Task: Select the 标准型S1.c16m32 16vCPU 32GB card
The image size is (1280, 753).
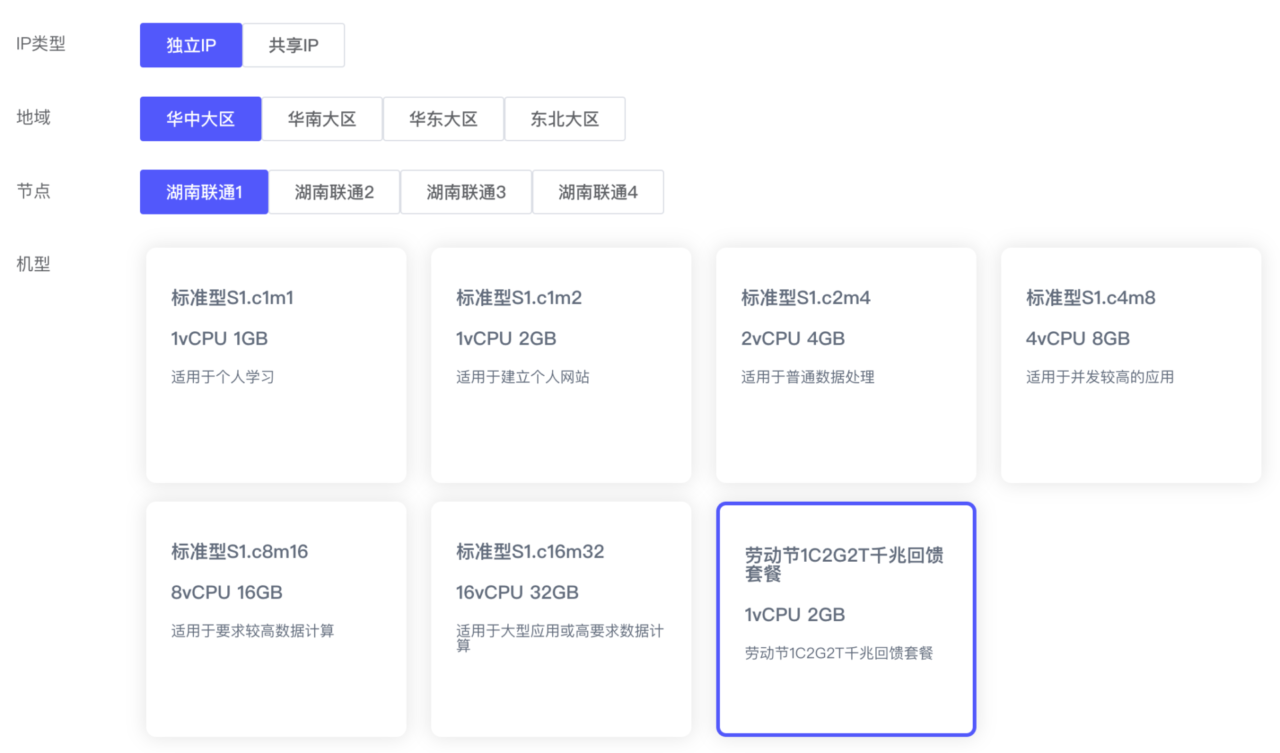Action: click(561, 619)
